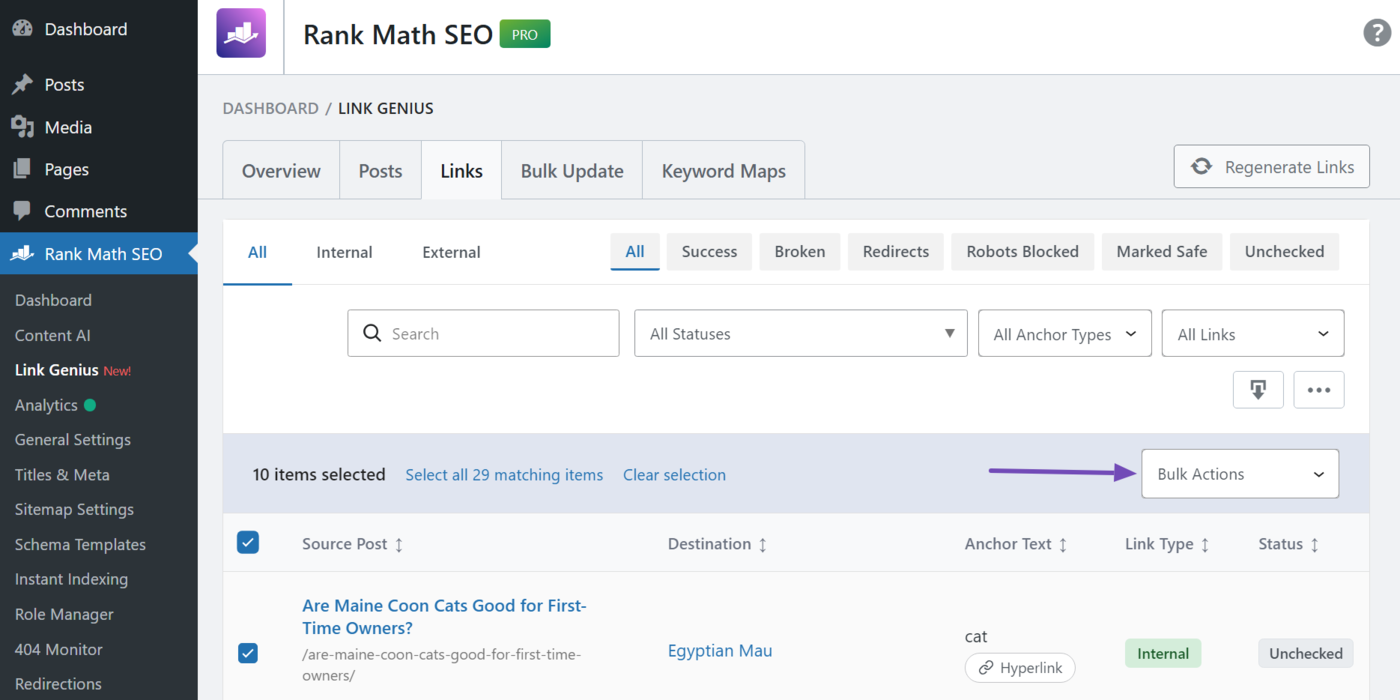The width and height of the screenshot is (1400, 700).
Task: Click the PRO badge
Action: (x=525, y=34)
